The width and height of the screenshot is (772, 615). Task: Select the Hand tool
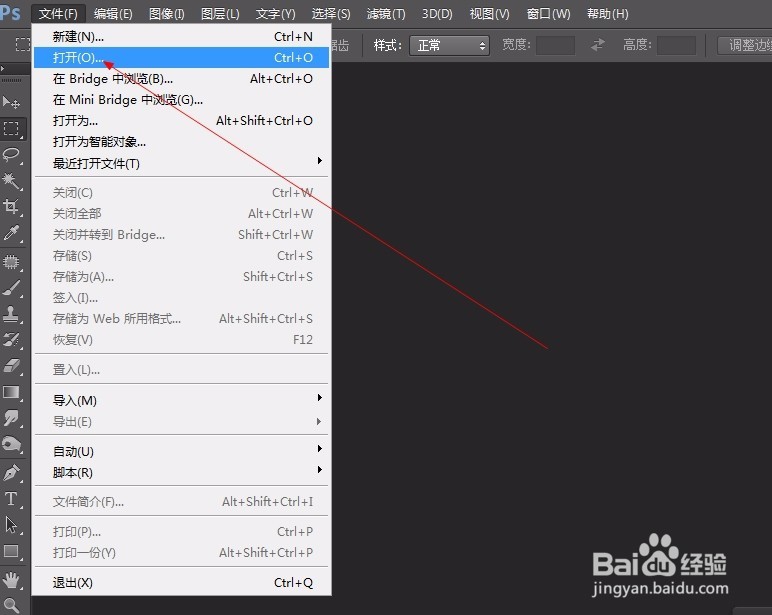click(x=11, y=581)
